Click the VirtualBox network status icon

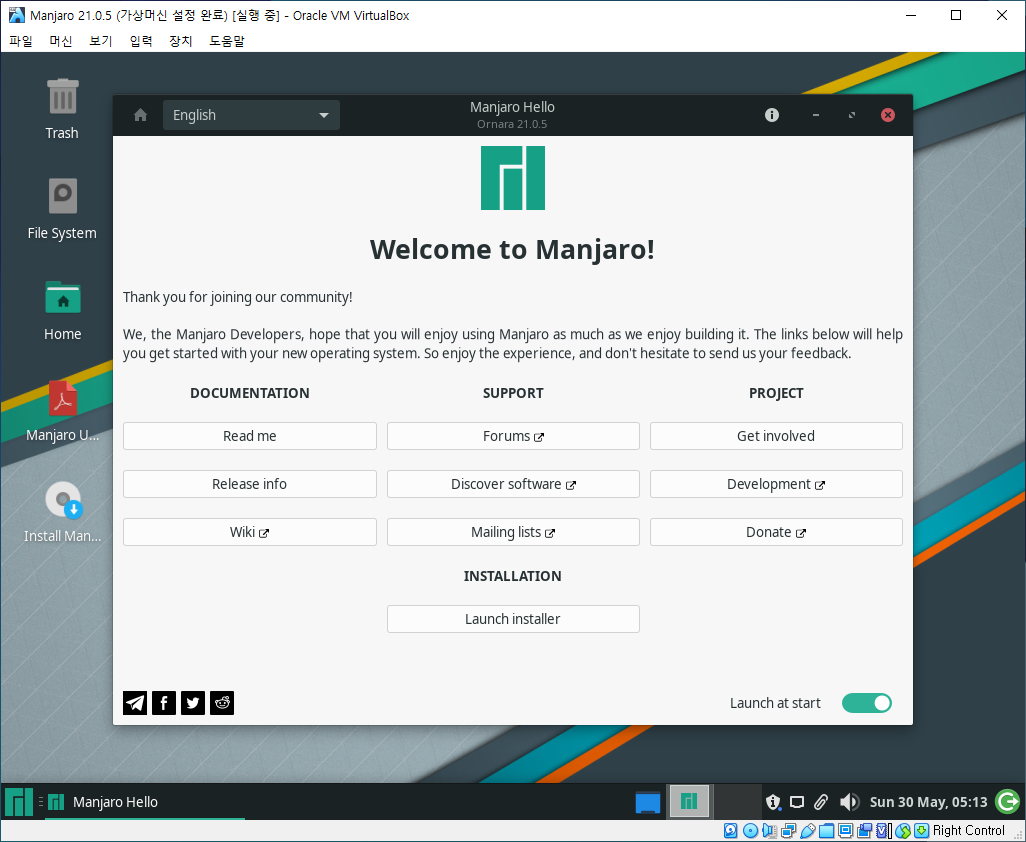tap(788, 831)
